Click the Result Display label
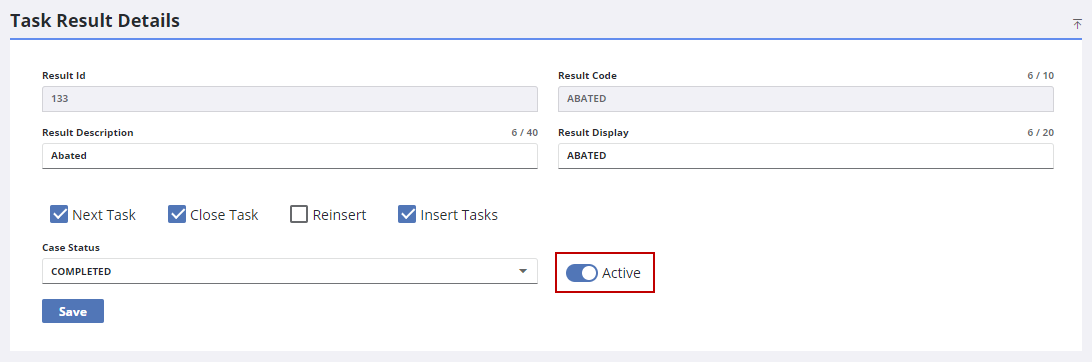Image resolution: width=1092 pixels, height=362 pixels. pyautogui.click(x=593, y=132)
